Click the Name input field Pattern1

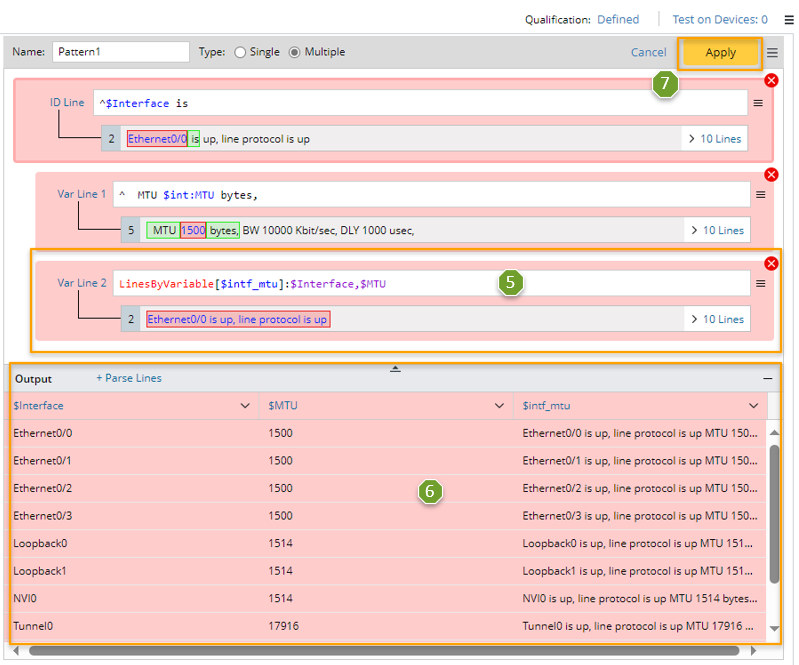click(120, 52)
